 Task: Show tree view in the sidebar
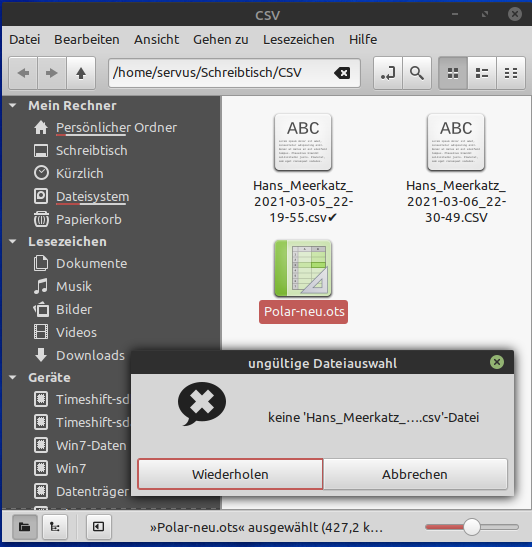(55, 527)
